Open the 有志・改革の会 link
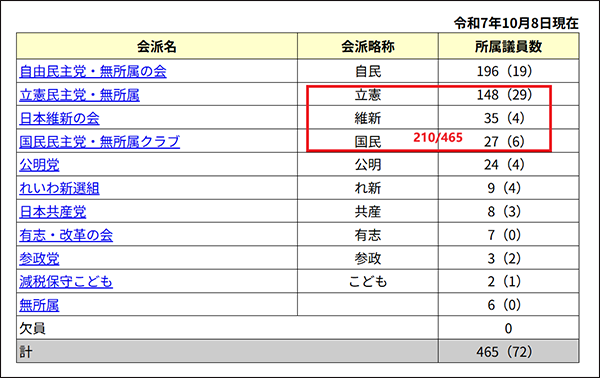600x378 pixels. (x=66, y=235)
